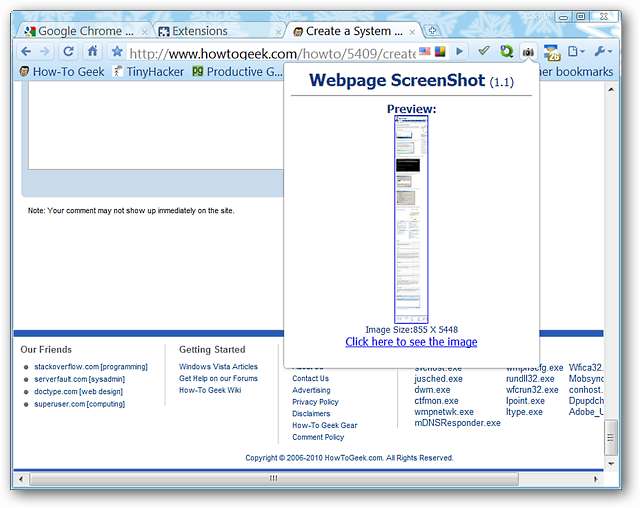Image resolution: width=640 pixels, height=508 pixels.
Task: Switch to the Extensions tab
Action: pyautogui.click(x=216, y=31)
